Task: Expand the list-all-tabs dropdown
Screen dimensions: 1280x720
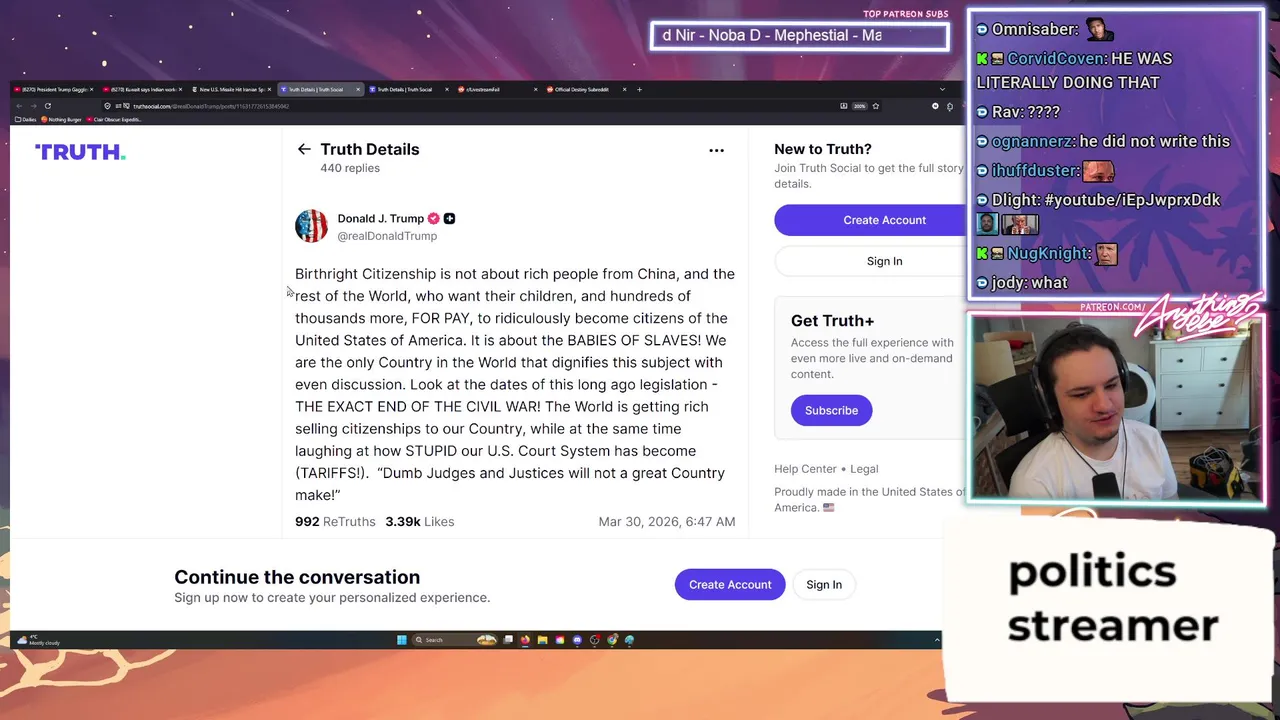Action: point(941,89)
